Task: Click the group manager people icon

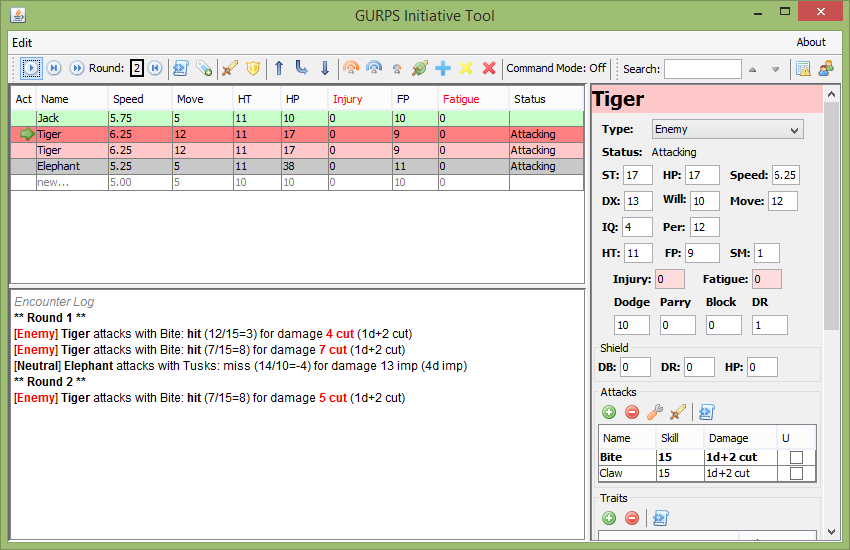Action: click(826, 69)
